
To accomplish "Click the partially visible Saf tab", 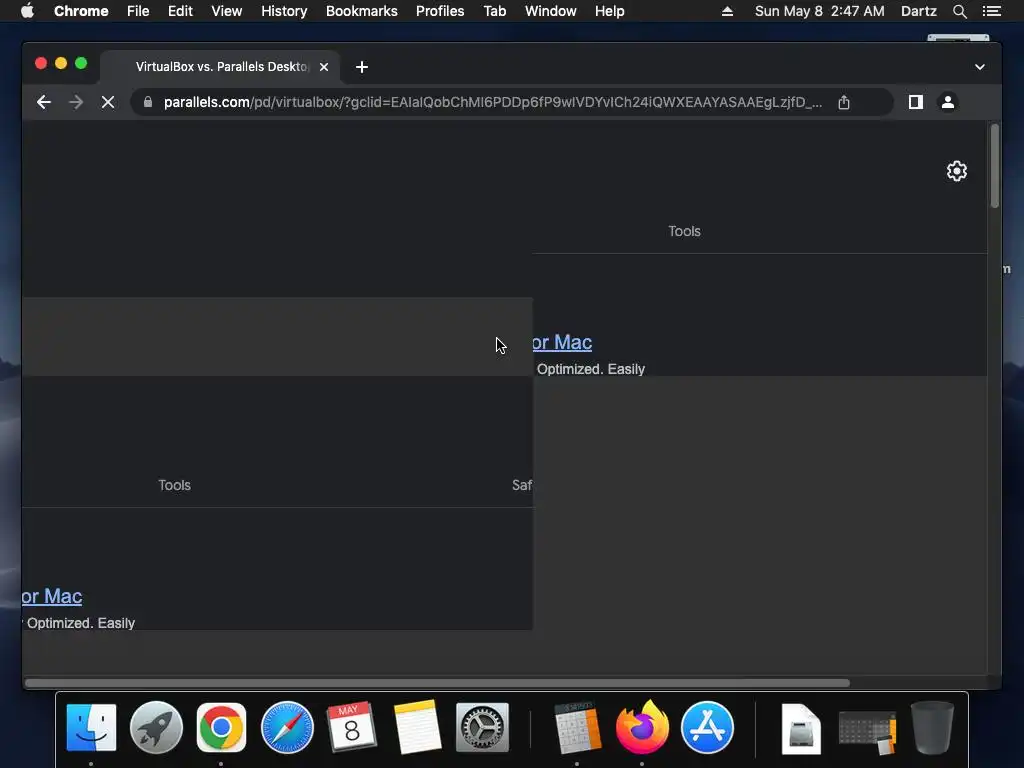I will (522, 485).
